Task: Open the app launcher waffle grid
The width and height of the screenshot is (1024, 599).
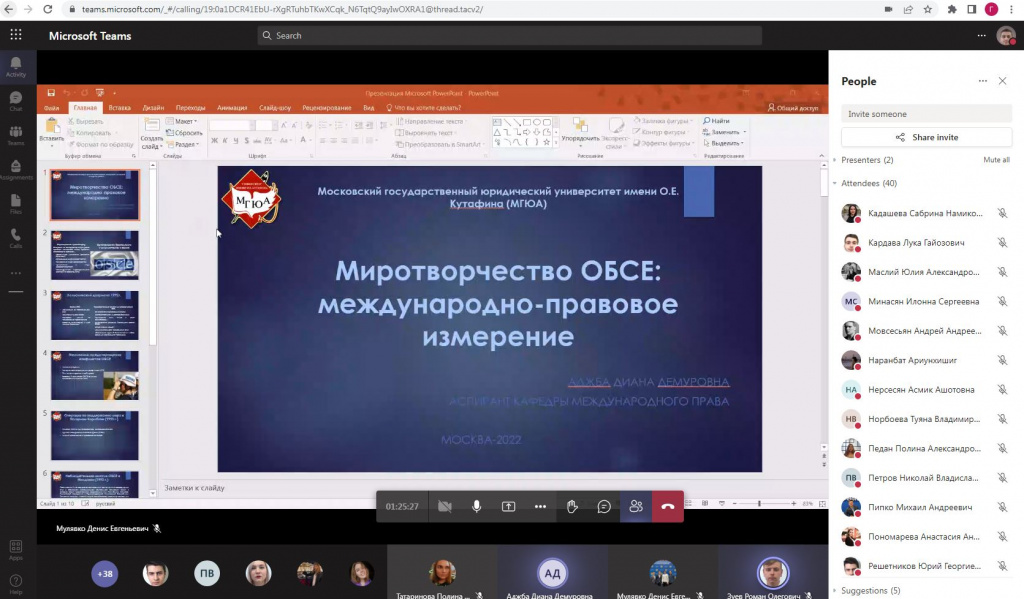Action: click(16, 35)
